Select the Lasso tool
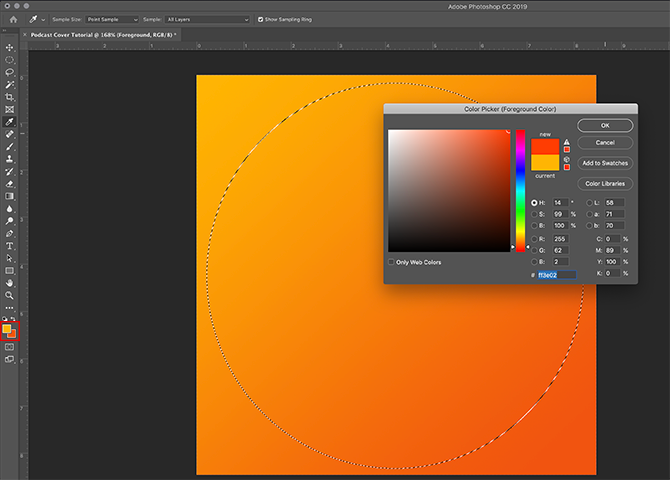 tap(10, 72)
